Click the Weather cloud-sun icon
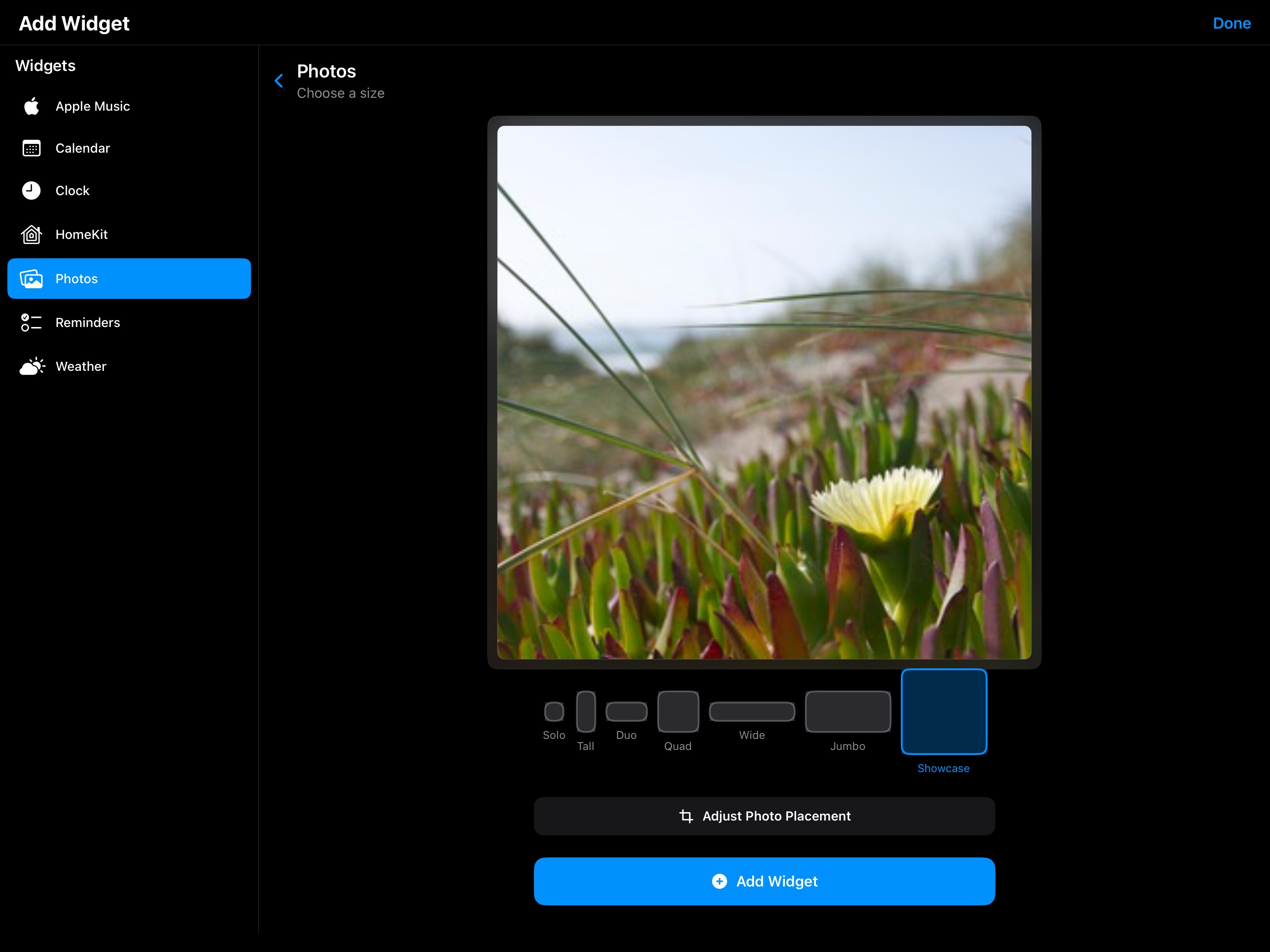 [x=32, y=366]
